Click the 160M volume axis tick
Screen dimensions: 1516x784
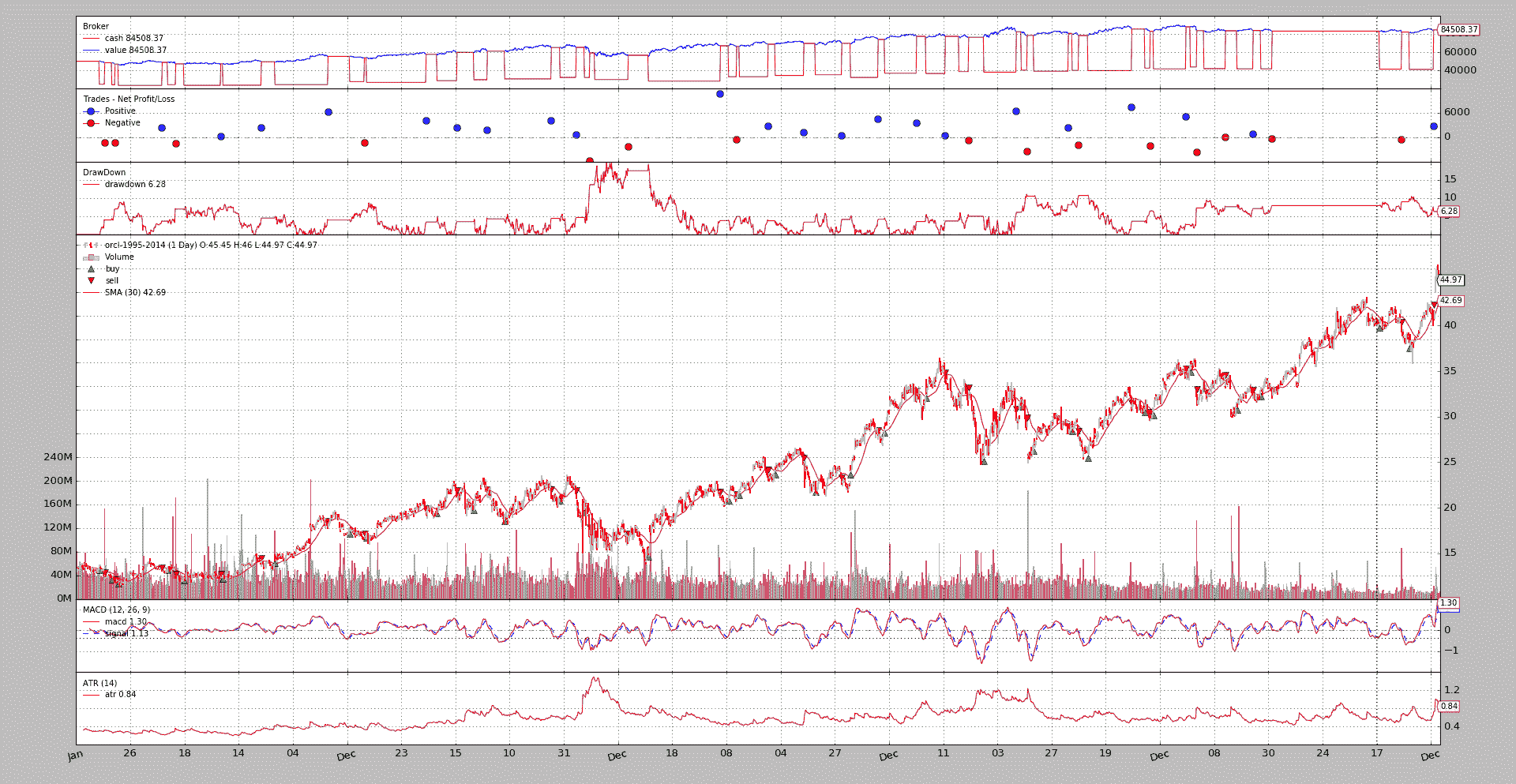click(58, 503)
